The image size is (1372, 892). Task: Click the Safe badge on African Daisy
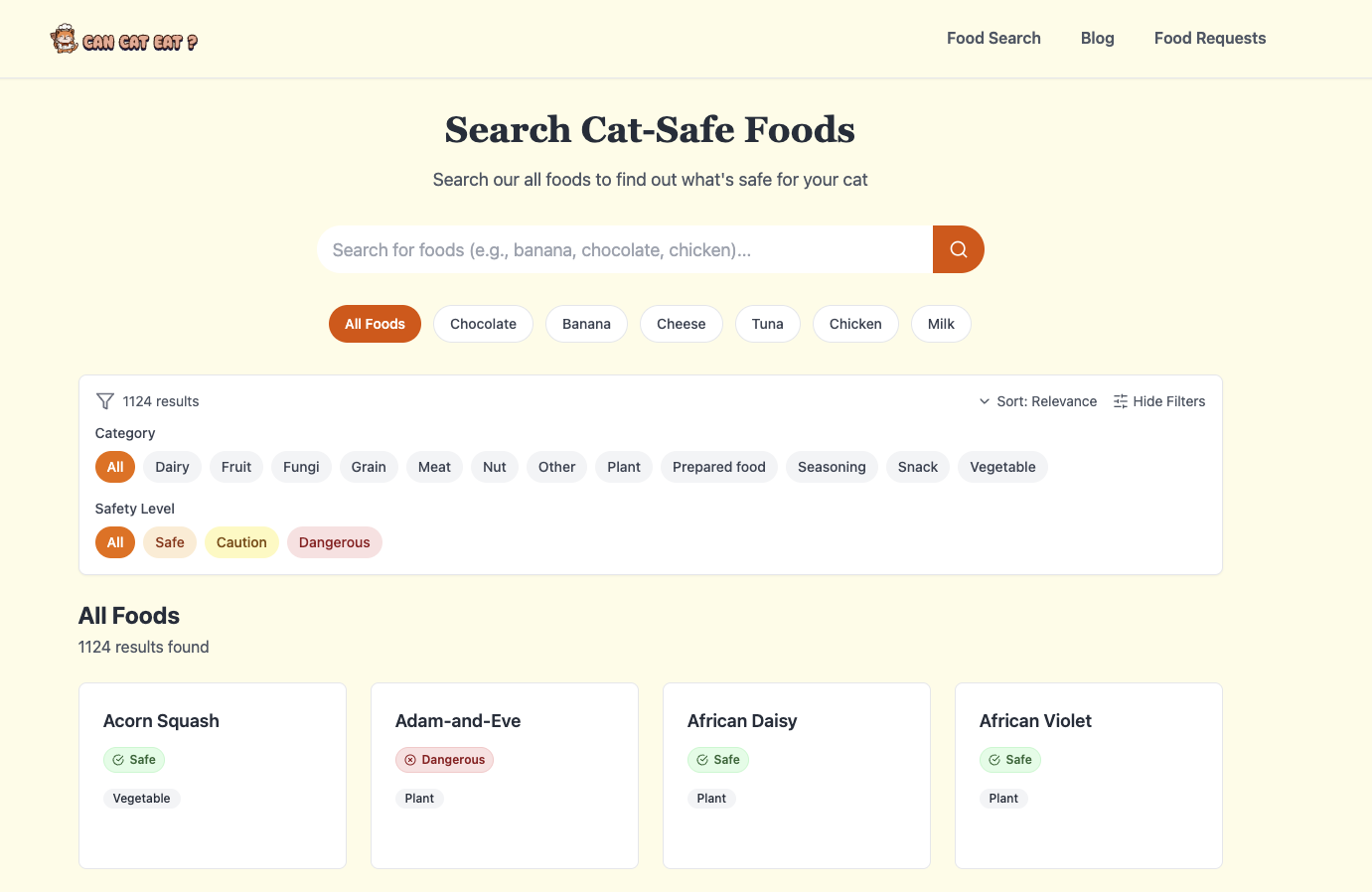[718, 760]
